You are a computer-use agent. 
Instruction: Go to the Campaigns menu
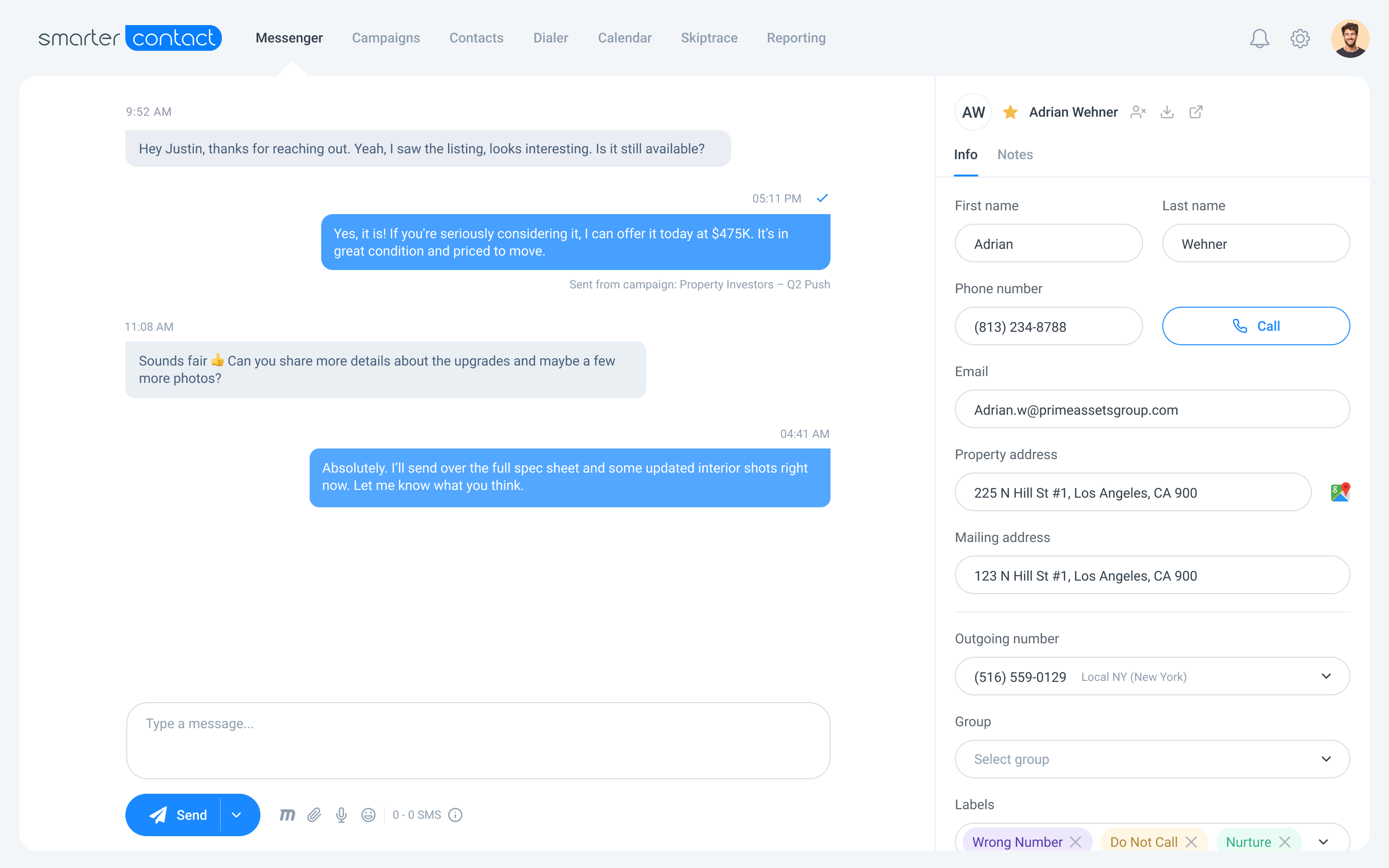[x=386, y=38]
